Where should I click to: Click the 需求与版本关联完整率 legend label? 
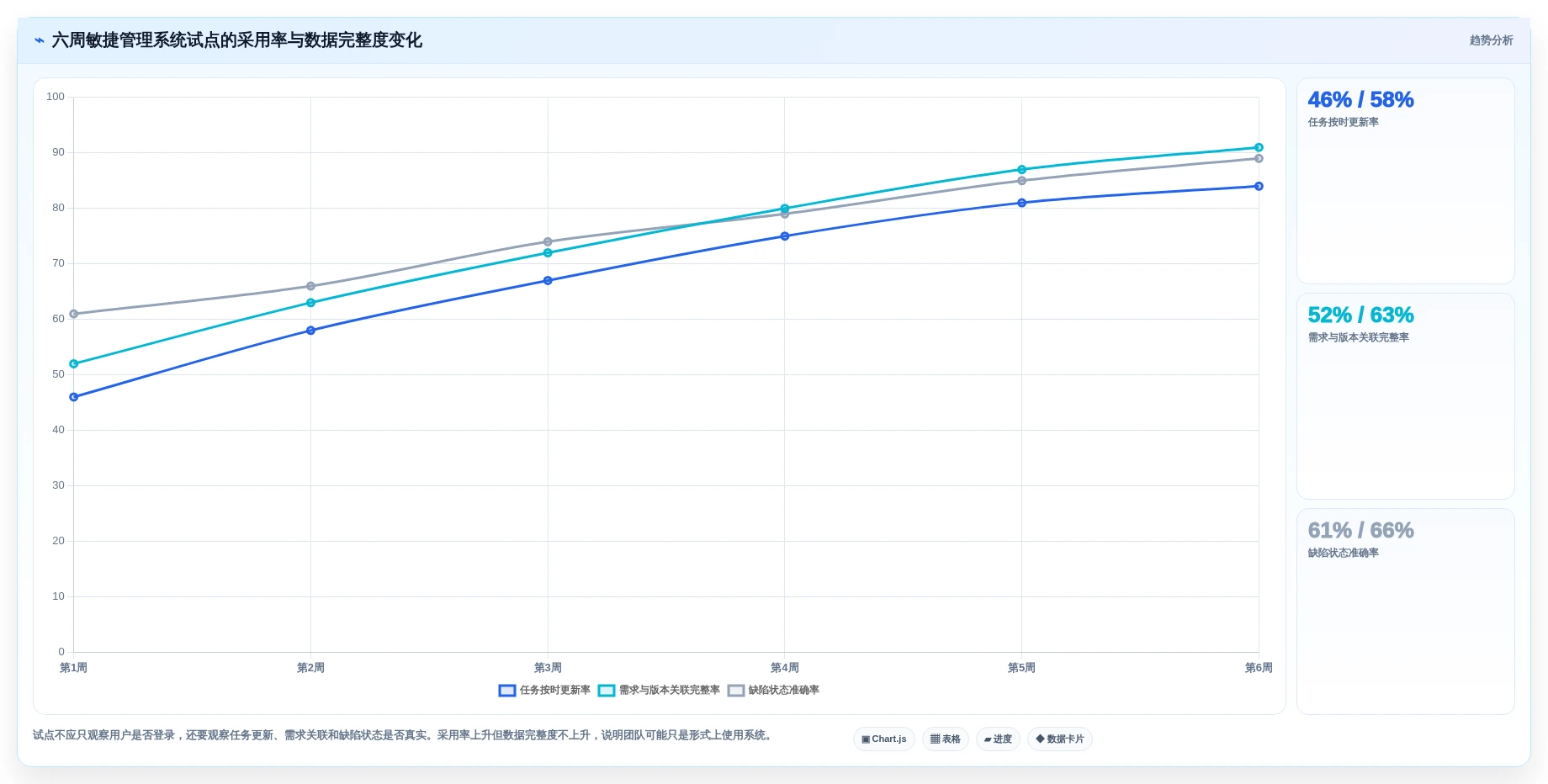pos(670,690)
